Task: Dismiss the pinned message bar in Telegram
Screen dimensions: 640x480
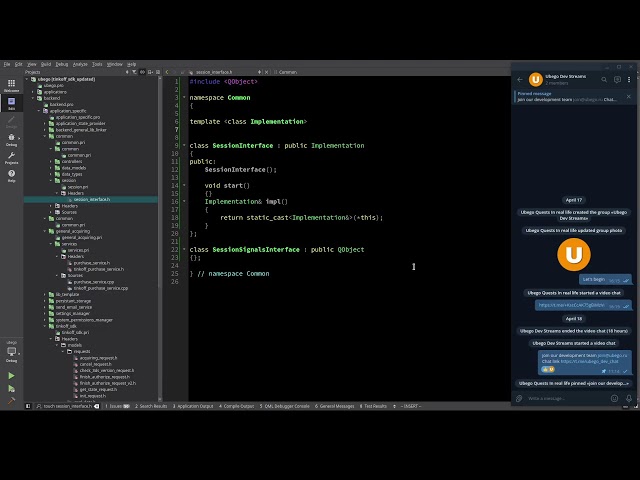Action: tap(629, 96)
